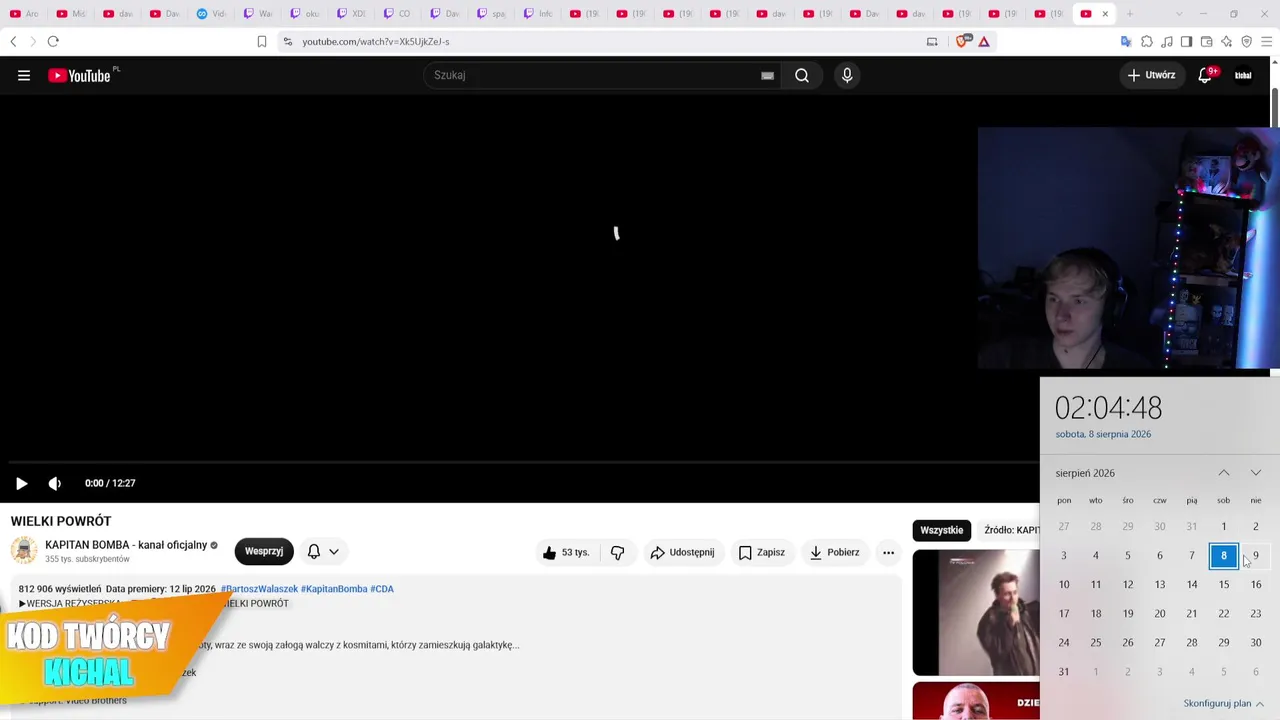Open the account avatar menu
The height and width of the screenshot is (720, 1280).
(x=1243, y=75)
